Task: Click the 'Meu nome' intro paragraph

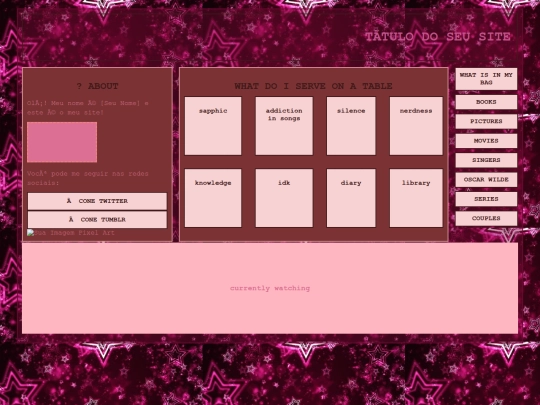Action: (x=88, y=108)
